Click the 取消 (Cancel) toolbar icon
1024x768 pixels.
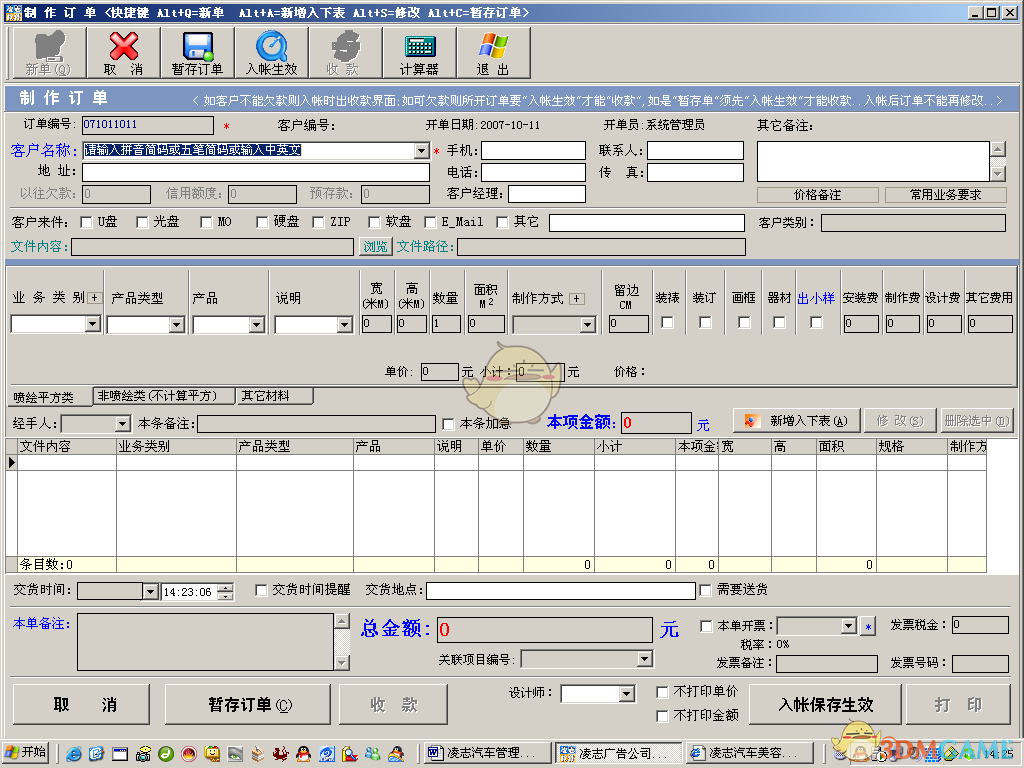[123, 52]
